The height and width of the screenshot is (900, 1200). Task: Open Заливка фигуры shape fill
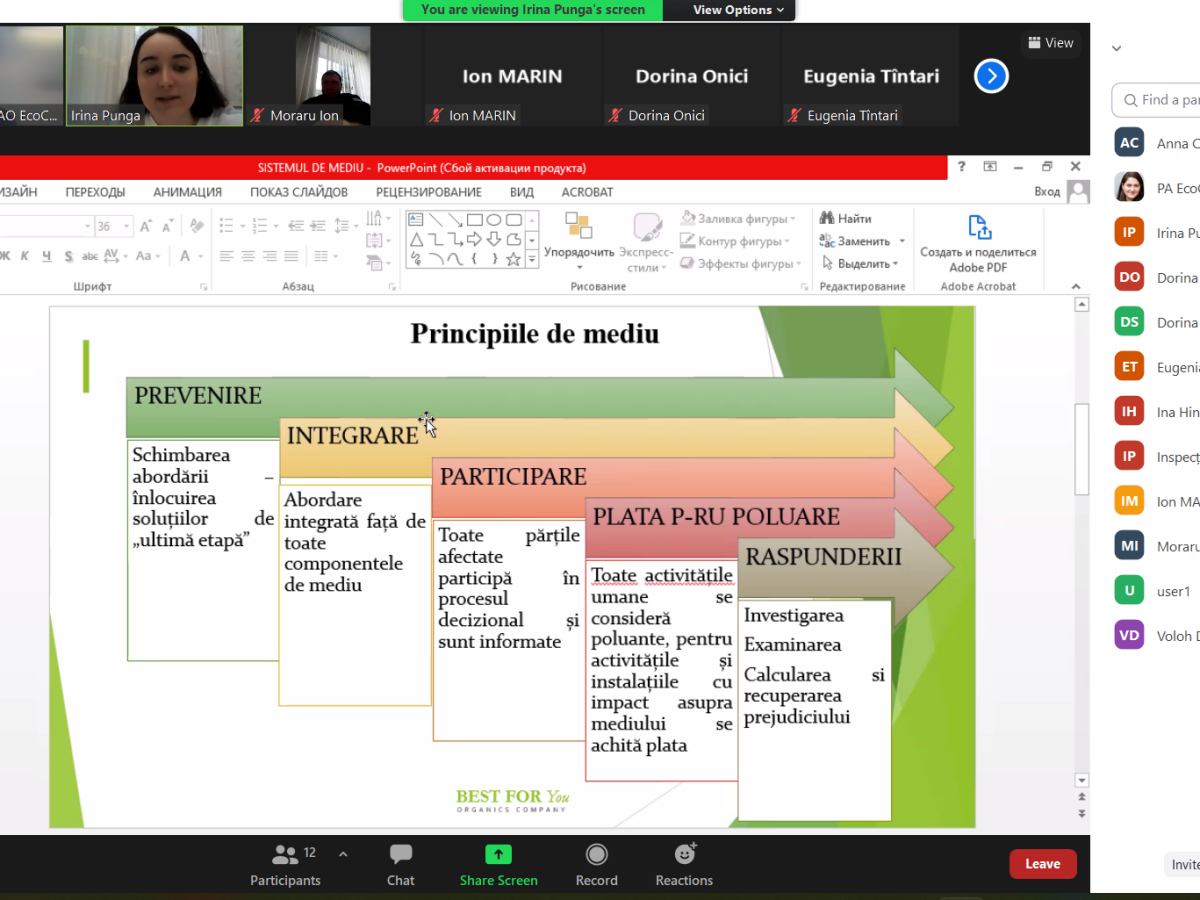pyautogui.click(x=739, y=218)
